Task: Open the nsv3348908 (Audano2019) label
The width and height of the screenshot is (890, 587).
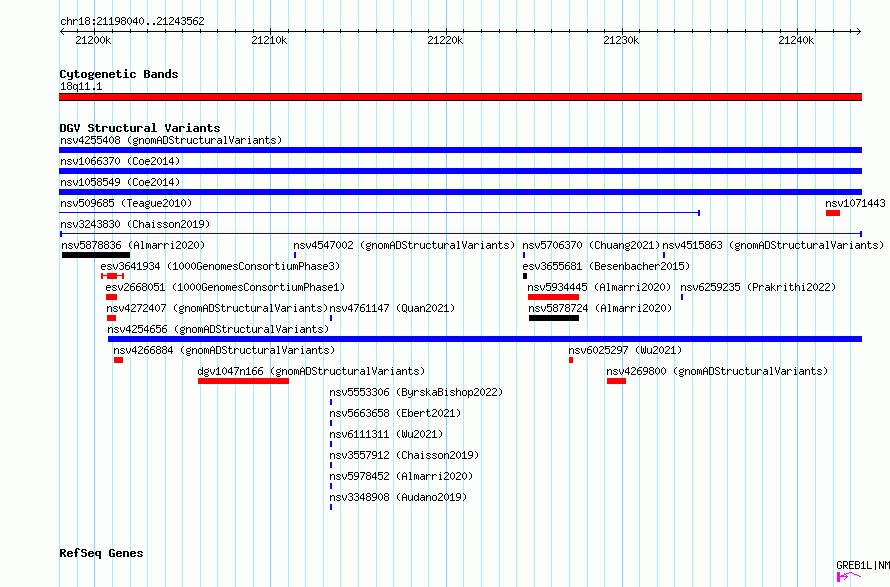Action: tap(398, 497)
